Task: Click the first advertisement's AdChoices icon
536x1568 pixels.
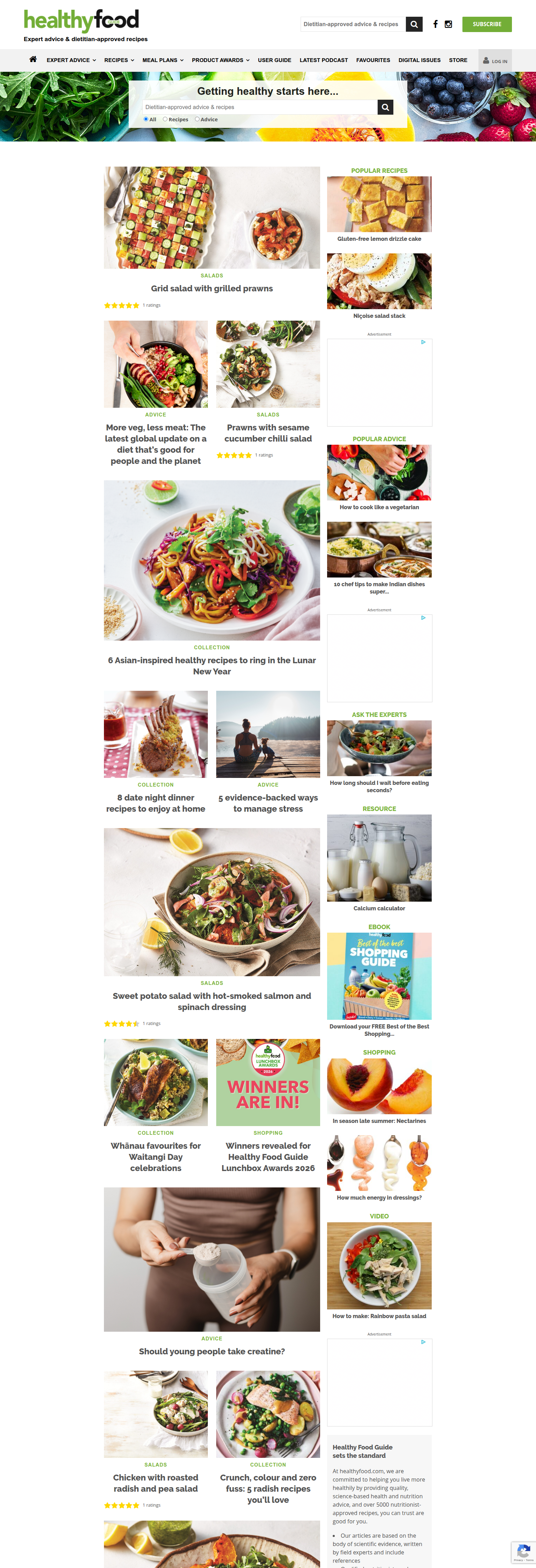Action: (x=423, y=342)
